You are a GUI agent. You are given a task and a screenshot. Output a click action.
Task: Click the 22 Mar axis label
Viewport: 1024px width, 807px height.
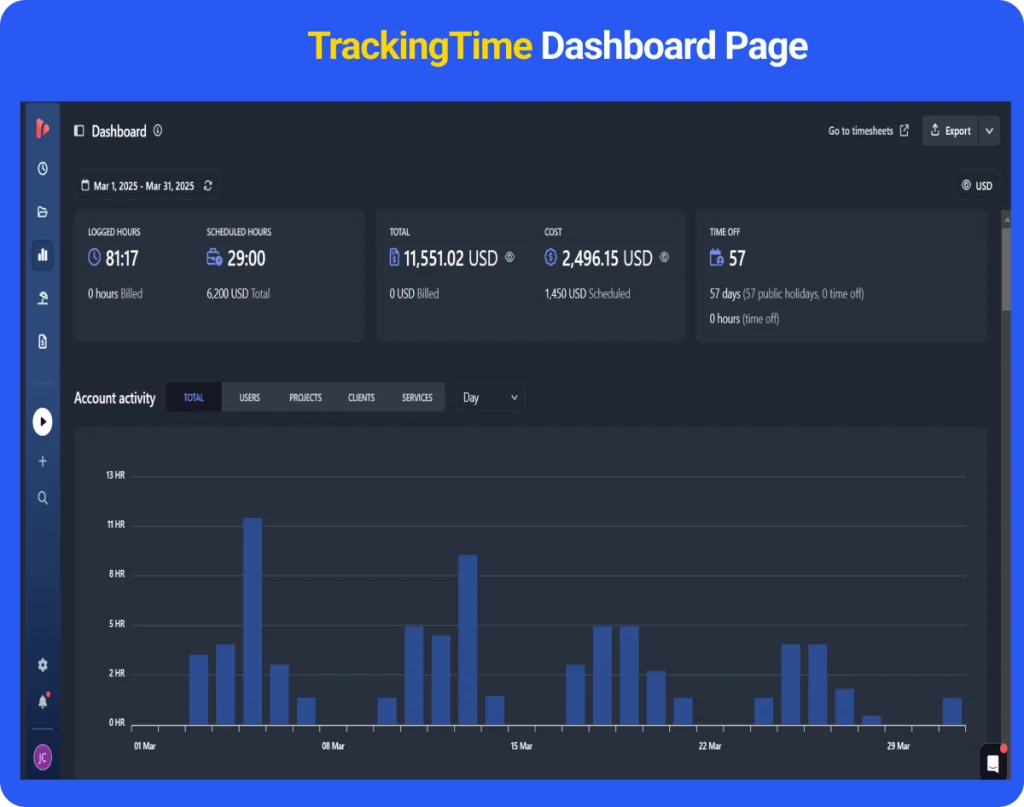pos(710,746)
